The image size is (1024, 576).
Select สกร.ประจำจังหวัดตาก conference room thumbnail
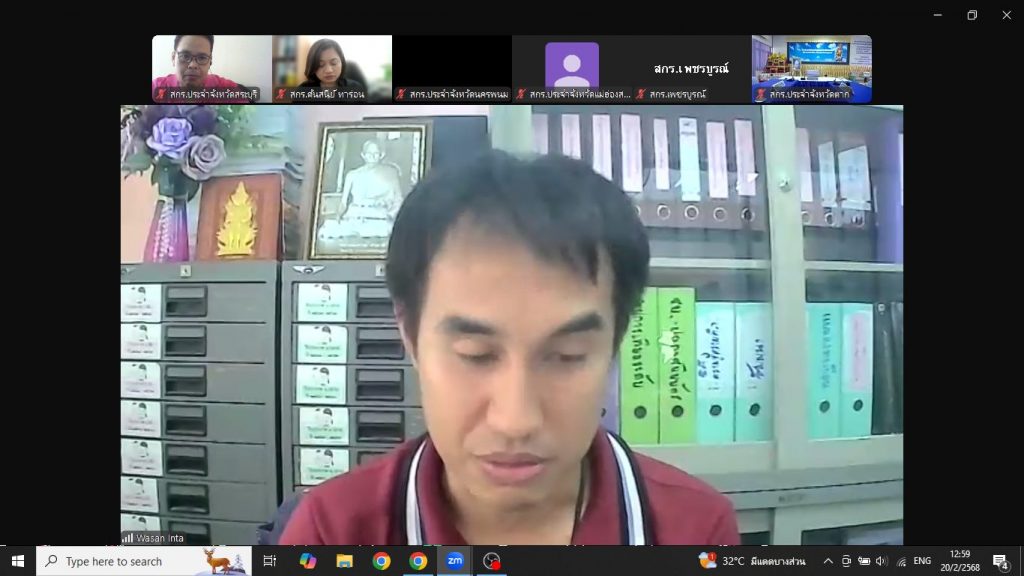pos(811,68)
